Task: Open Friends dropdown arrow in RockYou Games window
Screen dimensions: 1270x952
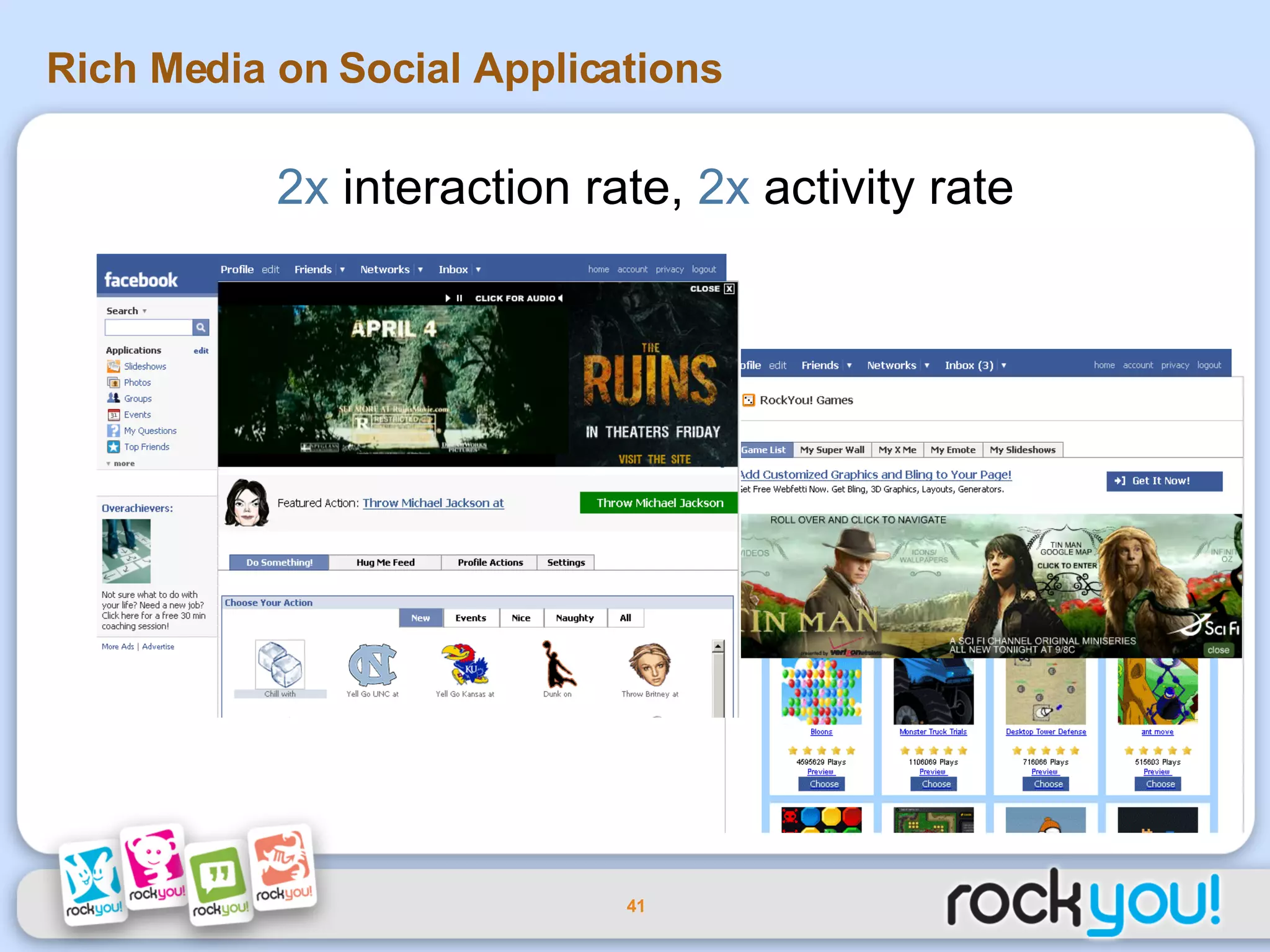Action: coord(849,366)
